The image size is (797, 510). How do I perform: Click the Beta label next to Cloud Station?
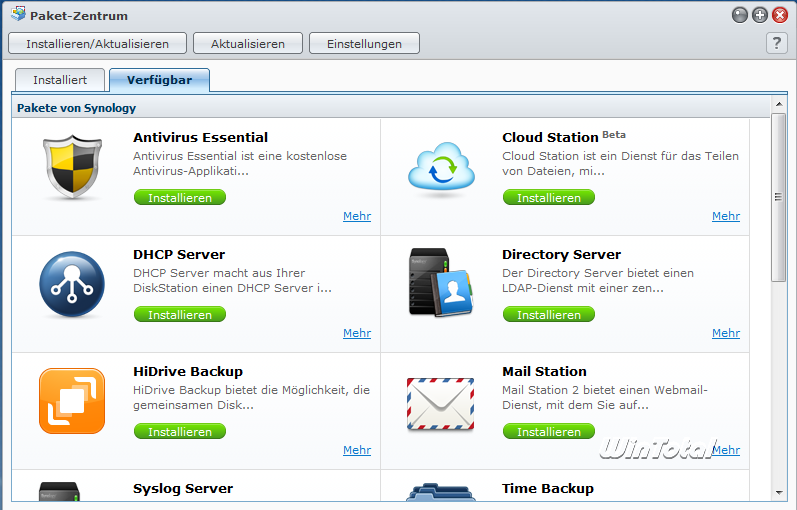click(614, 134)
